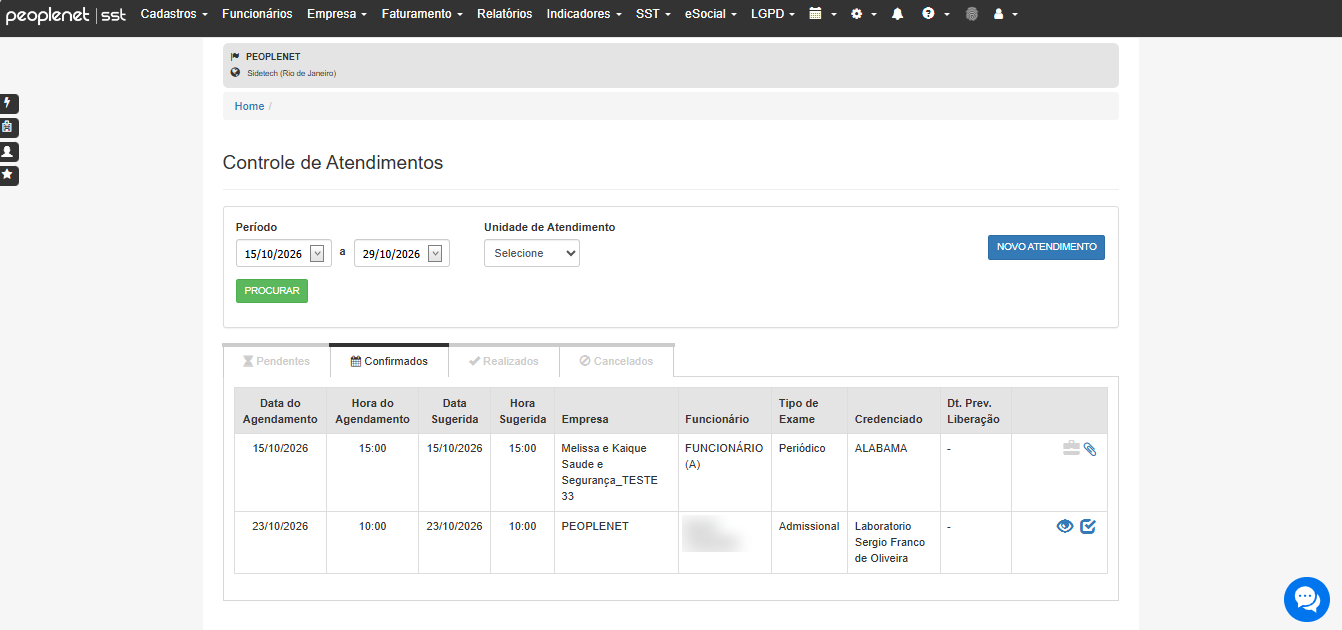
Task: Expand the SST menu
Action: tap(653, 14)
